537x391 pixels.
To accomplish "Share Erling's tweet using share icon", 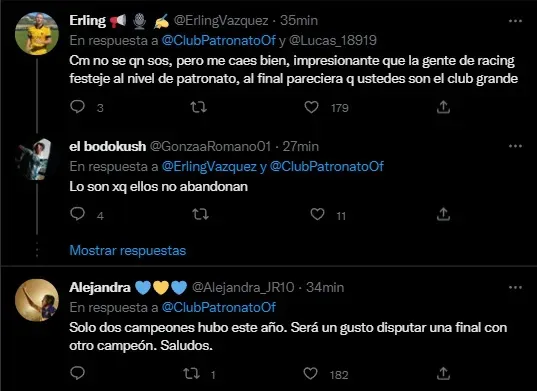I will (443, 107).
